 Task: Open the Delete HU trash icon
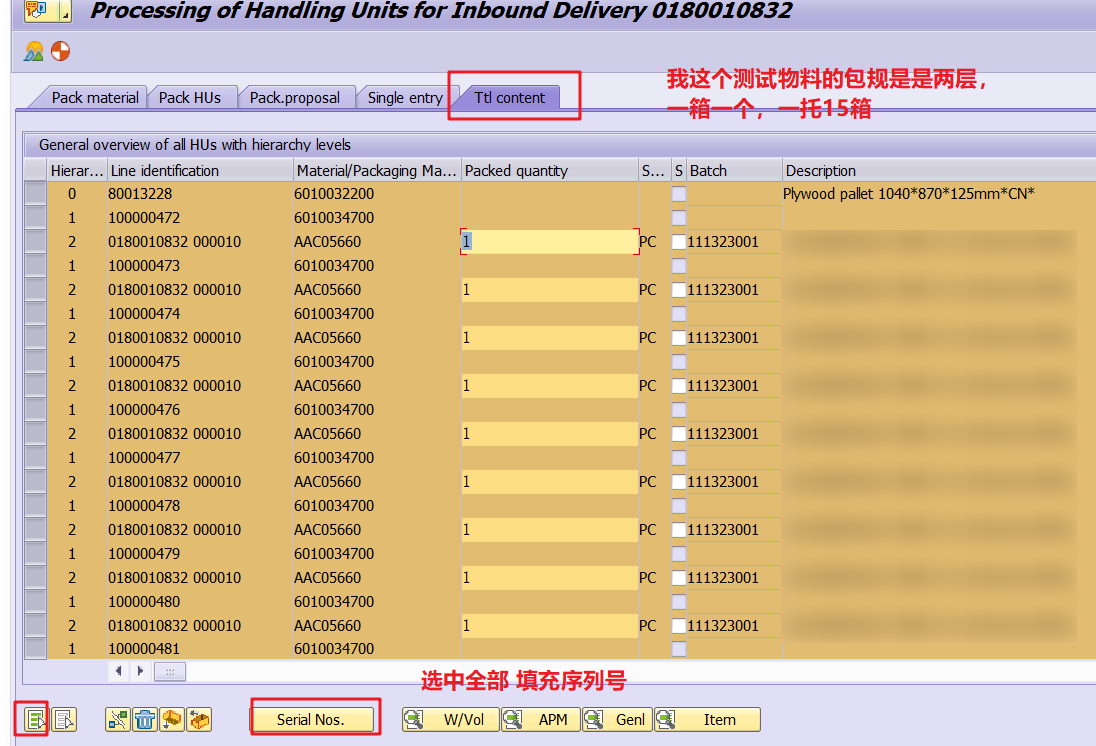(143, 718)
